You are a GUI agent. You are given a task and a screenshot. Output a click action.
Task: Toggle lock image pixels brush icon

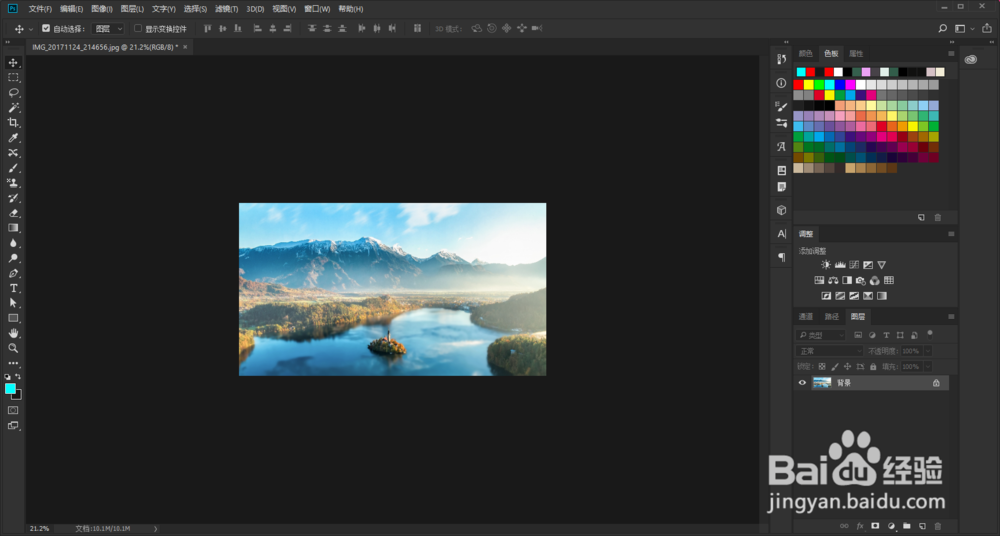(835, 367)
